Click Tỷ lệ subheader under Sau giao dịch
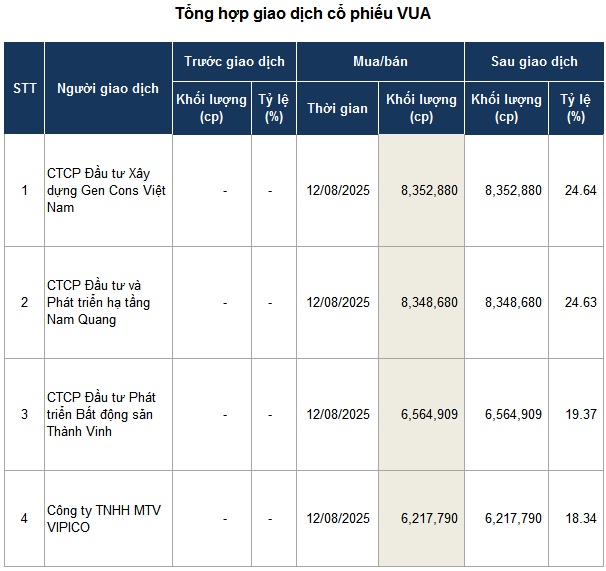Image resolution: width=606 pixels, height=571 pixels. coord(575,108)
